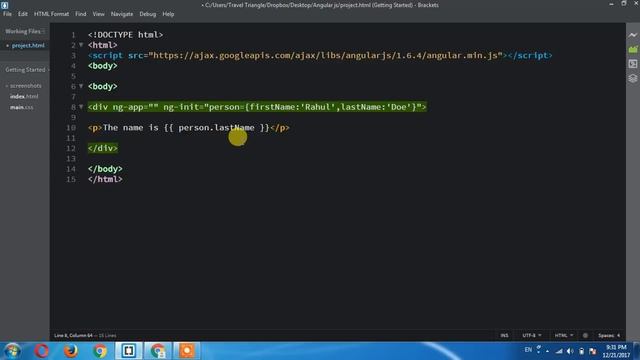Open the Working Files settings gear
This screenshot has width=640, height=360.
click(x=43, y=31)
